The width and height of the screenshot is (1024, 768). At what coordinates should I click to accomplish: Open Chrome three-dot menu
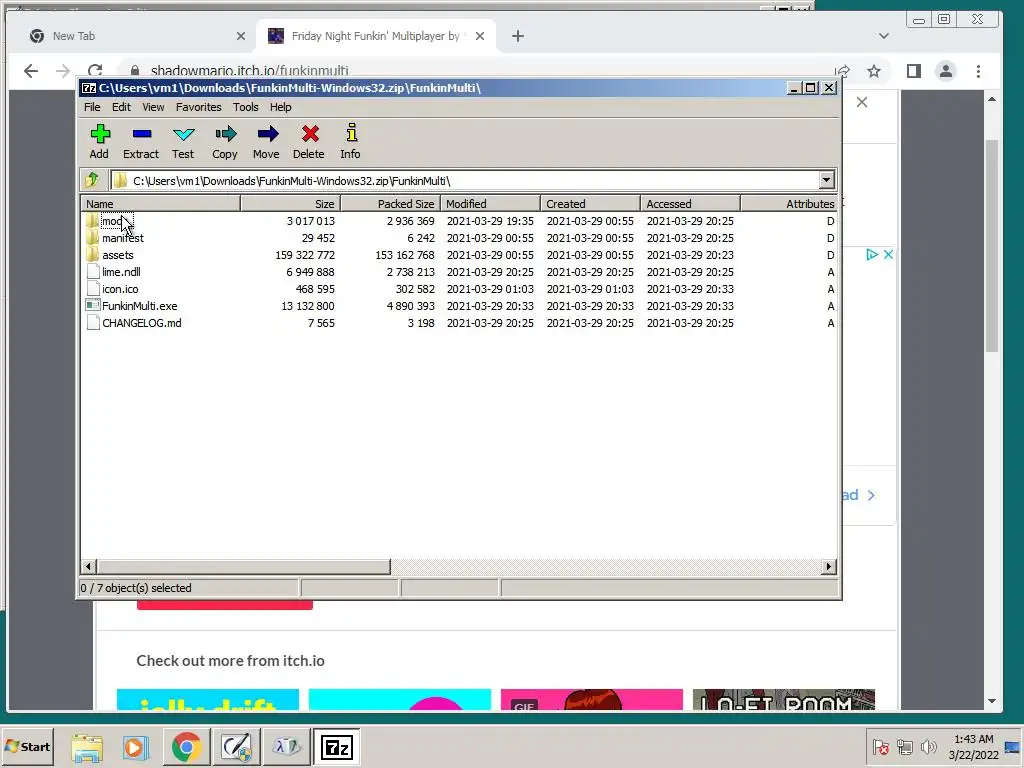click(x=978, y=71)
